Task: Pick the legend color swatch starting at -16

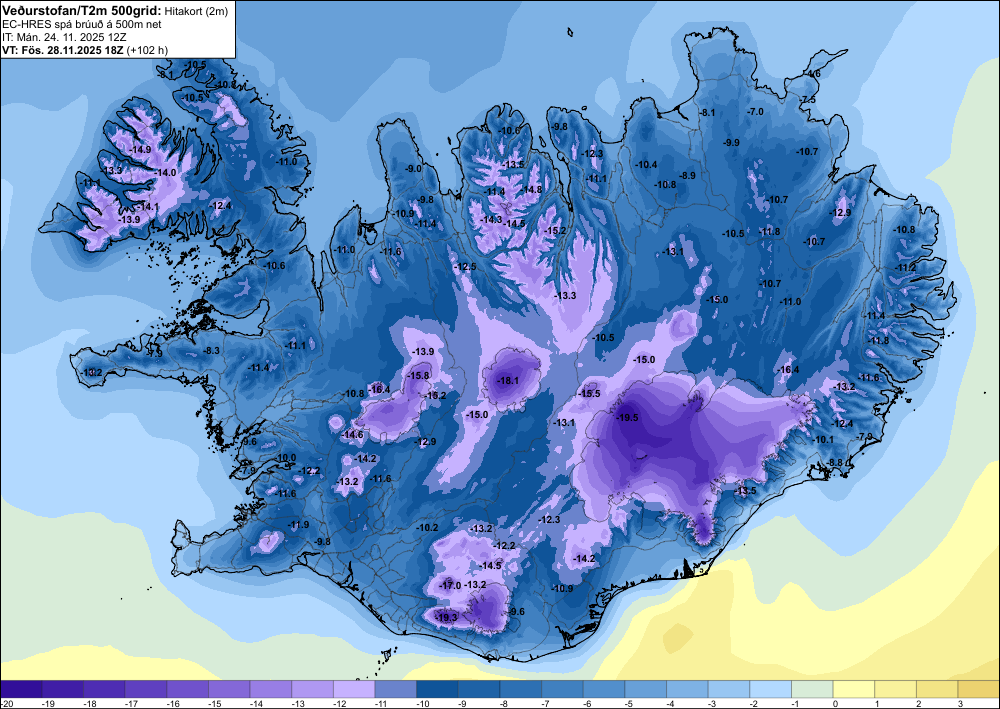Action: coord(188,689)
